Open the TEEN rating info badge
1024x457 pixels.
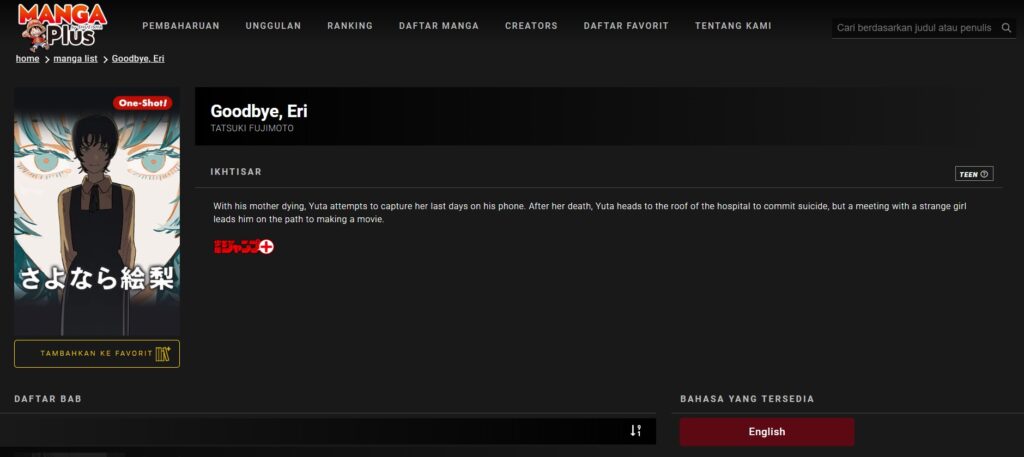click(973, 174)
